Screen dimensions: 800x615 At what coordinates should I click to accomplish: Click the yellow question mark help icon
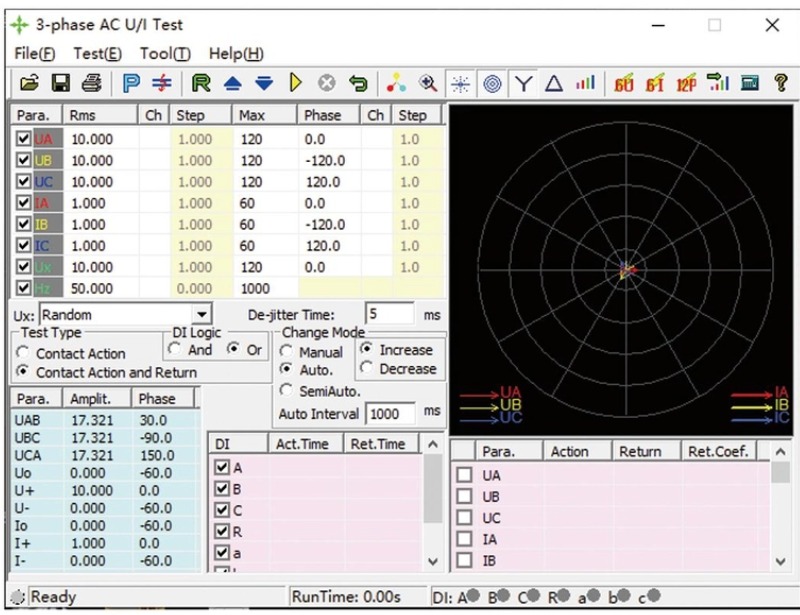(781, 84)
